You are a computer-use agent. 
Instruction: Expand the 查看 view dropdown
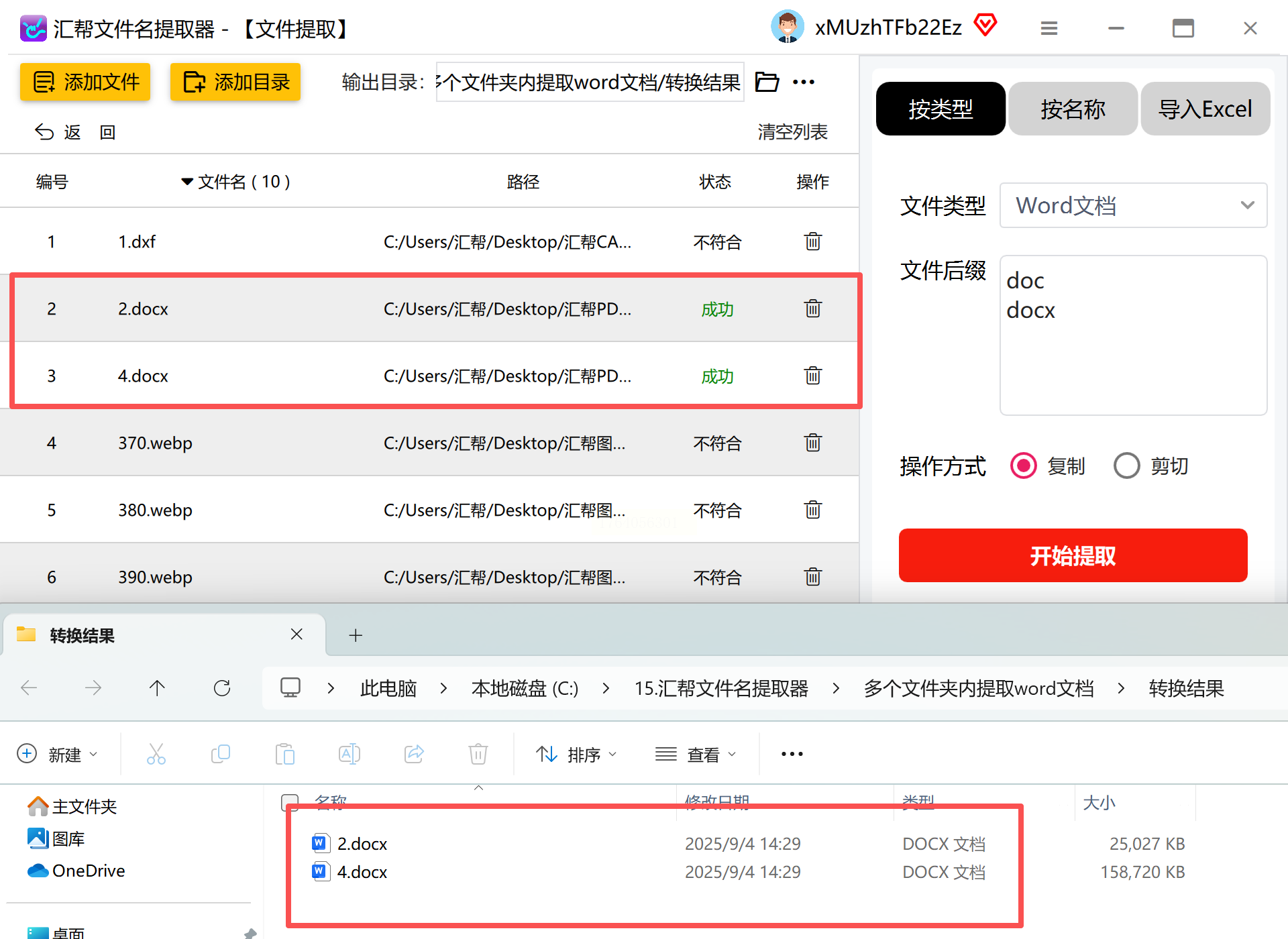(696, 755)
